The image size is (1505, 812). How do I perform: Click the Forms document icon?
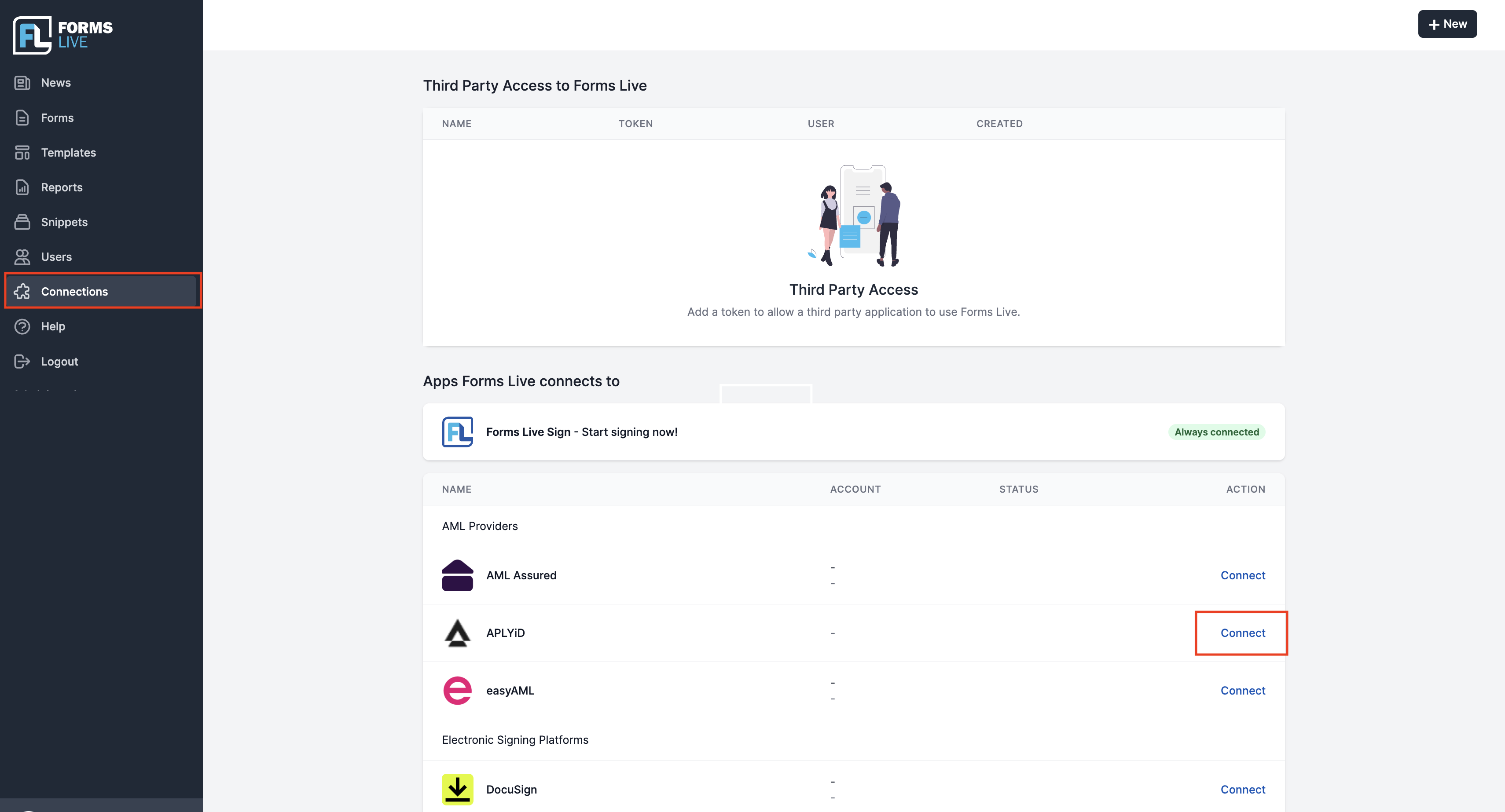tap(22, 118)
